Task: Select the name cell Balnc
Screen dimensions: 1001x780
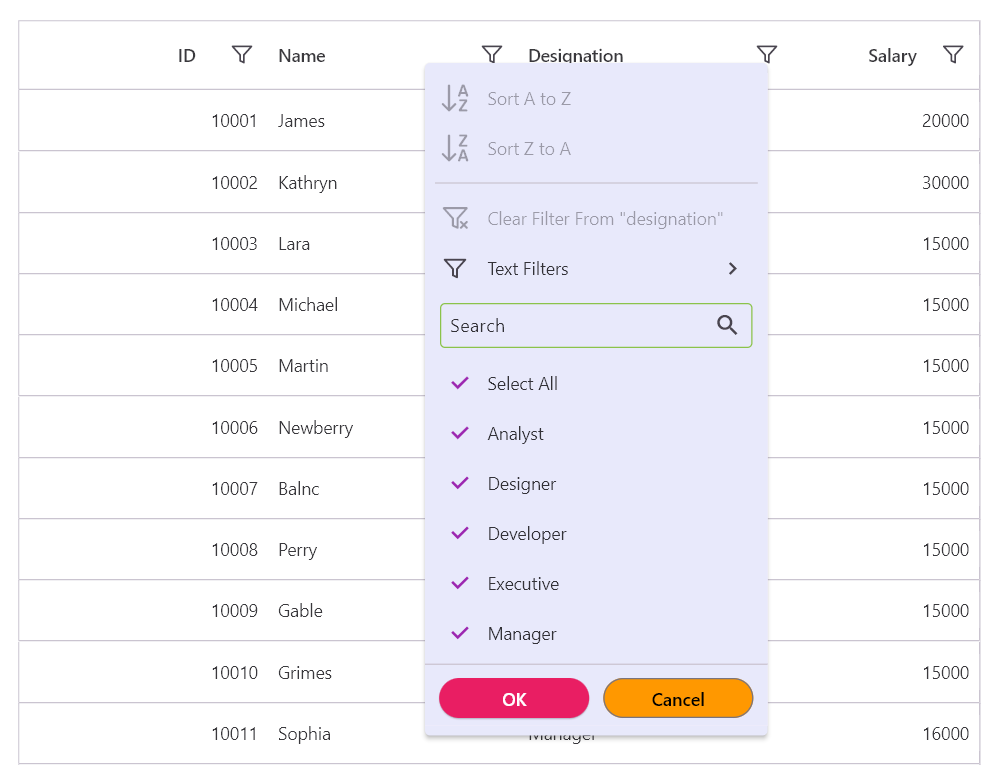Action: 299,488
